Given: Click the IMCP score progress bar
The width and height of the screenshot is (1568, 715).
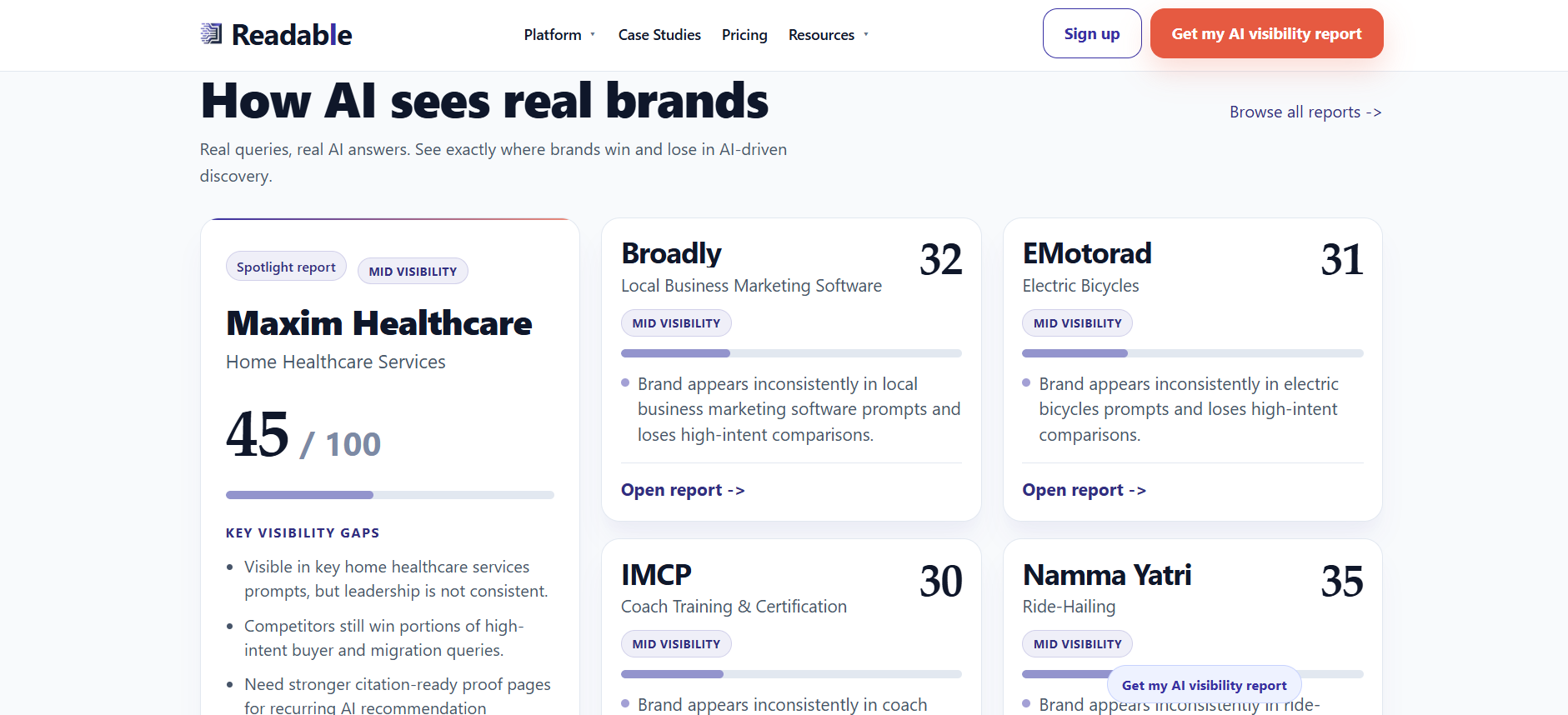Looking at the screenshot, I should pyautogui.click(x=791, y=674).
